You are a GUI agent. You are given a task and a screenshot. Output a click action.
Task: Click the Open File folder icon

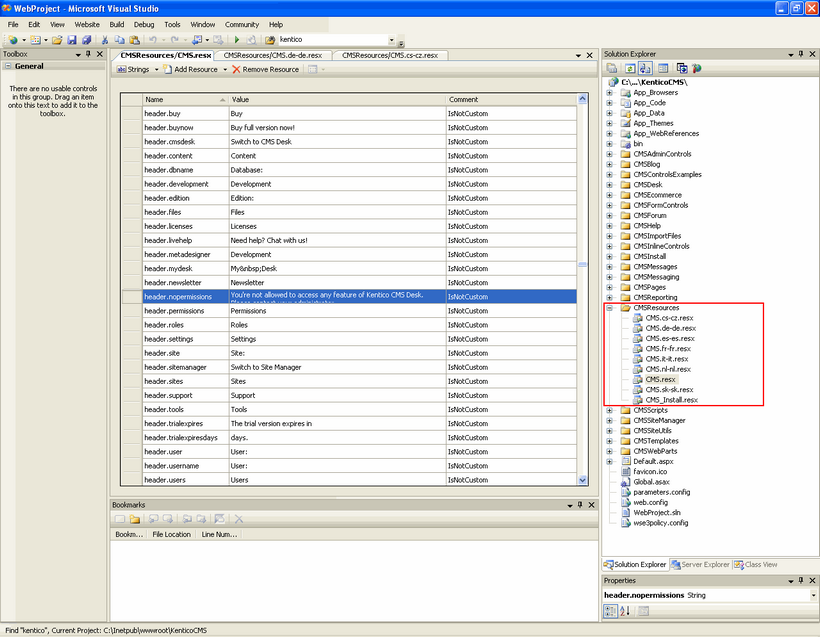[x=57, y=40]
